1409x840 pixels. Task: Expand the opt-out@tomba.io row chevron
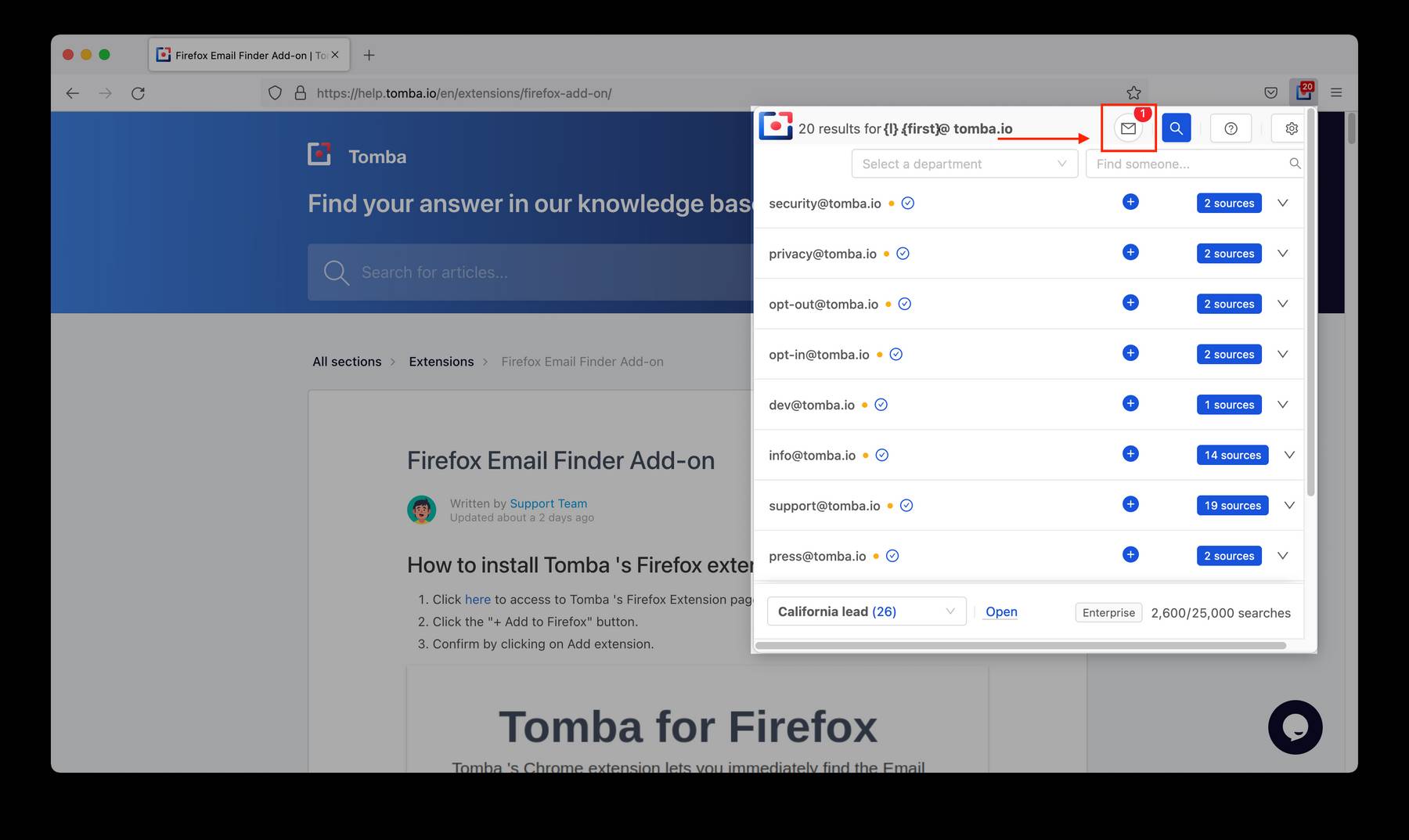1282,304
